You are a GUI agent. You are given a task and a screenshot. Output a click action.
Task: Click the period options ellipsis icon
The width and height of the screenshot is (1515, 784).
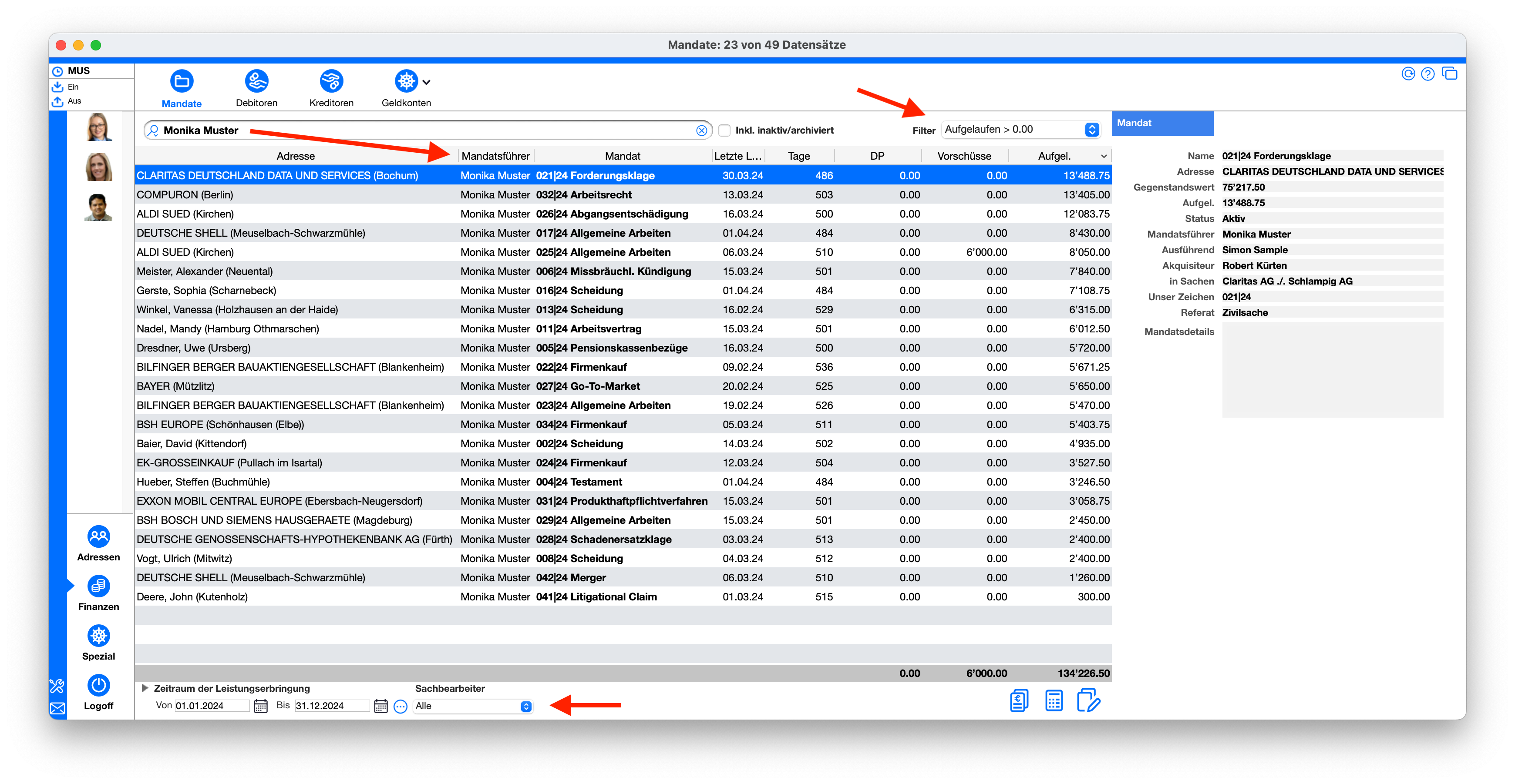(x=401, y=707)
